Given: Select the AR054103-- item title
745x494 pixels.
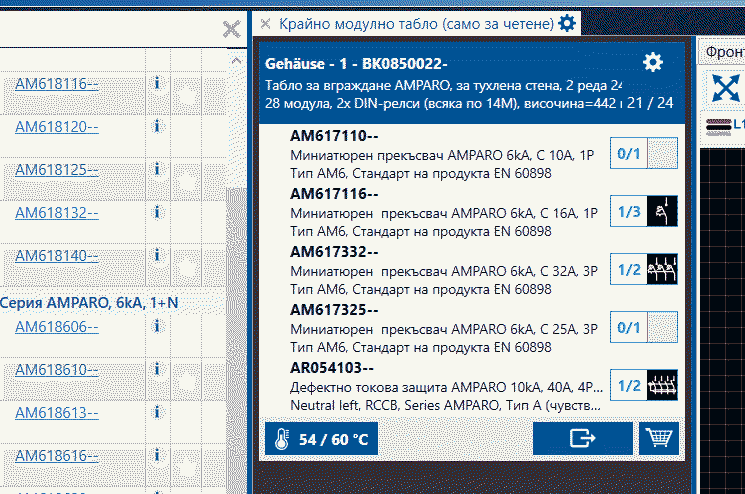Looking at the screenshot, I should tap(332, 368).
